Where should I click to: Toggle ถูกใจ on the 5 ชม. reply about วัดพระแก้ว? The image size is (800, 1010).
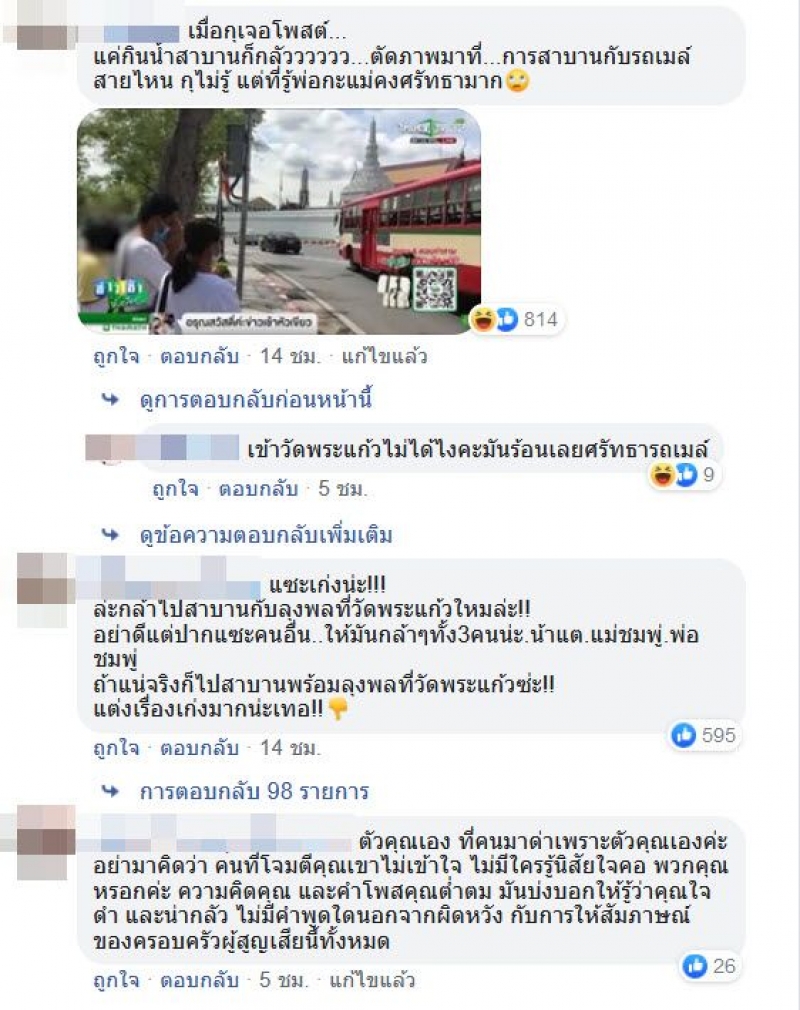pyautogui.click(x=175, y=489)
